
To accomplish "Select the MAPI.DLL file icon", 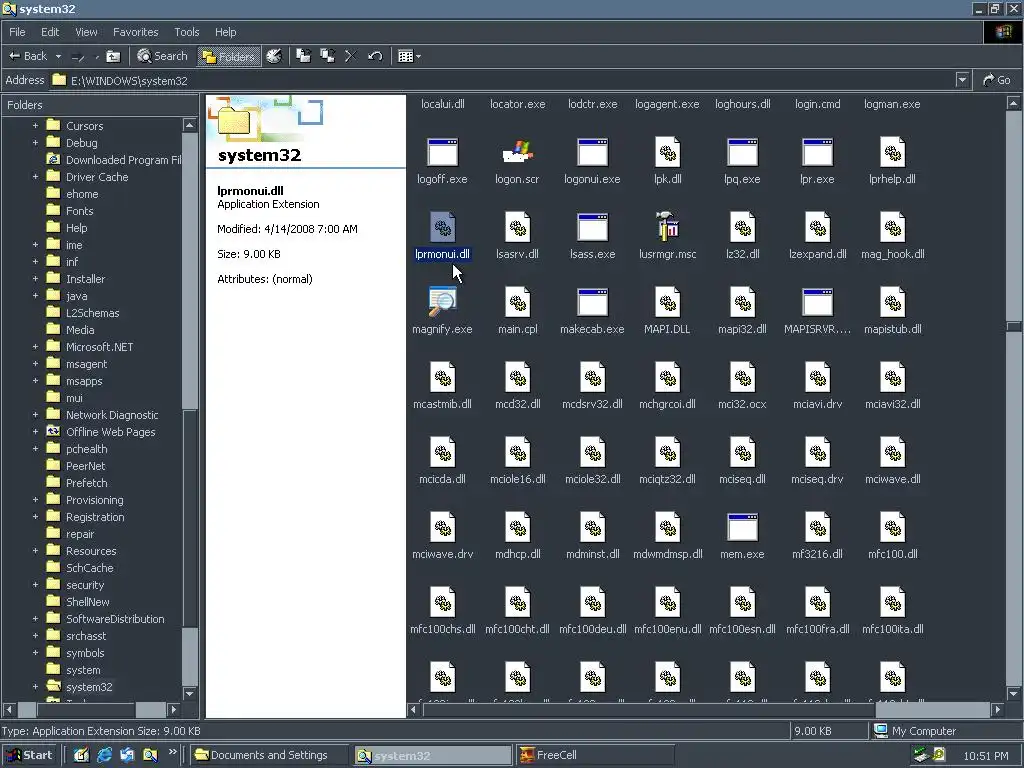I will coord(667,302).
